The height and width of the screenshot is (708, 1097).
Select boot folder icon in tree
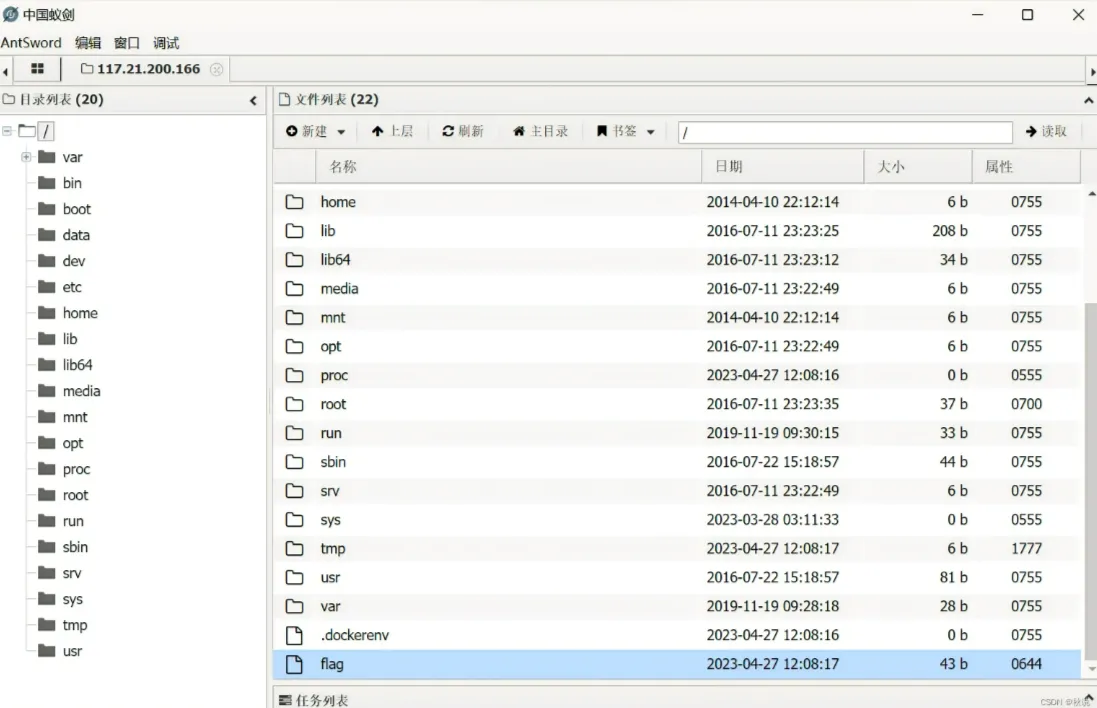point(47,208)
